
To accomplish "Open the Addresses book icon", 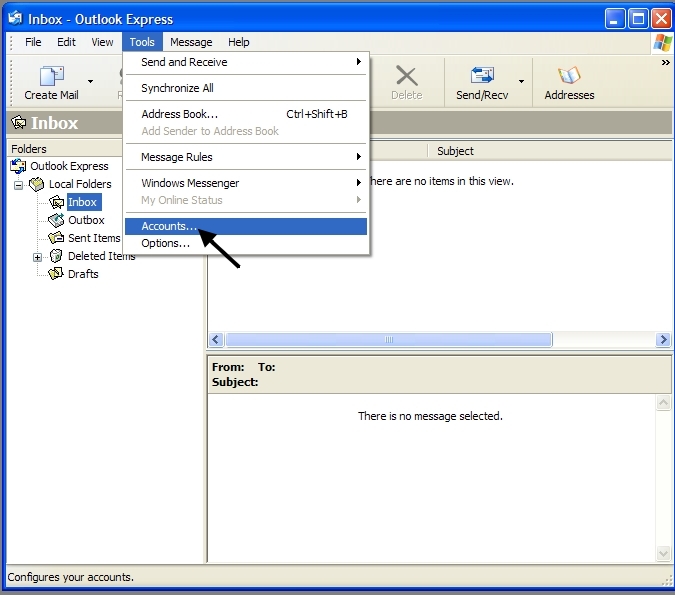I will click(x=569, y=78).
